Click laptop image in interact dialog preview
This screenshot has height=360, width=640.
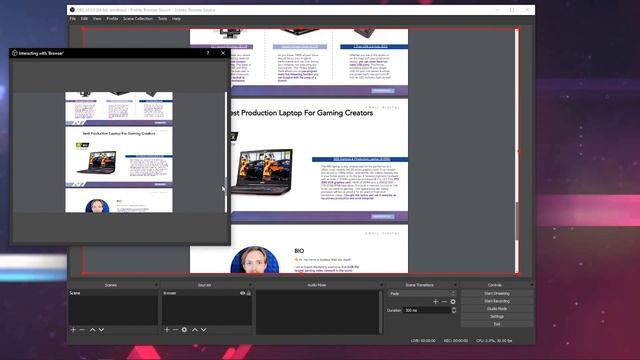click(x=97, y=162)
